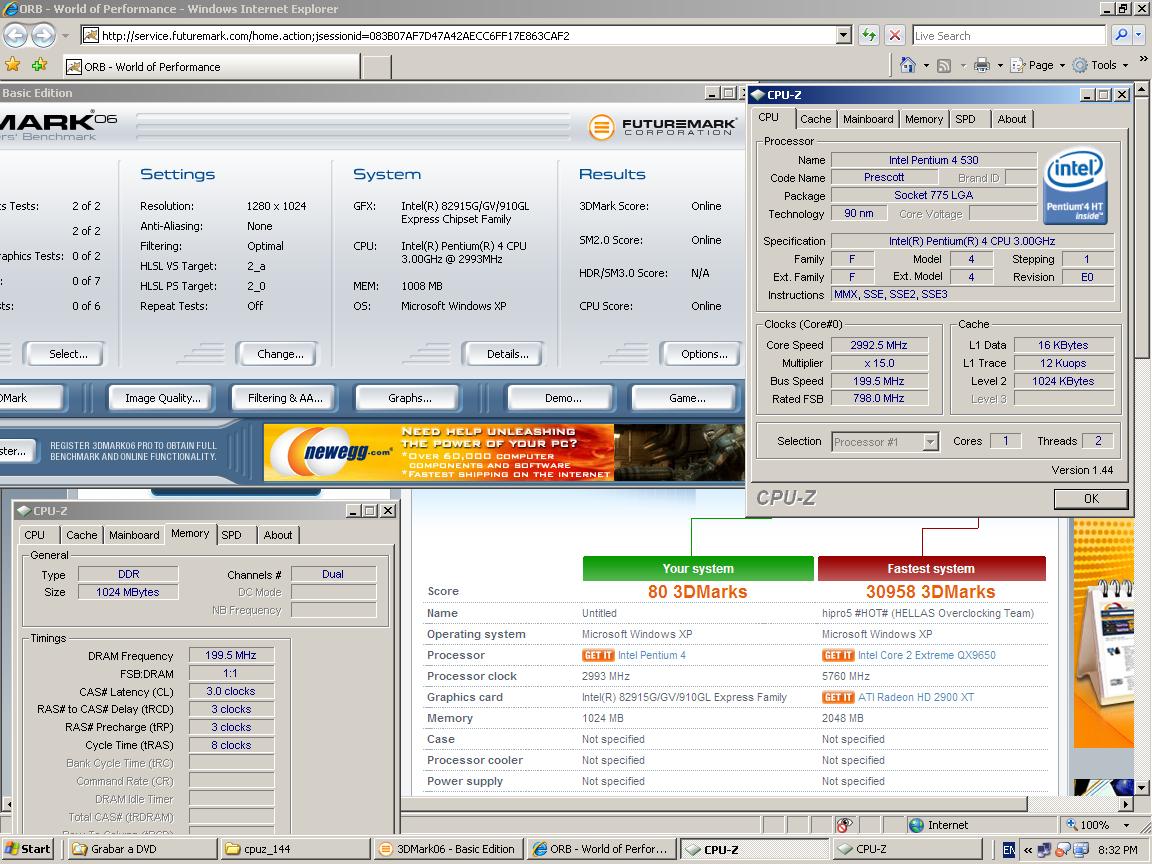
Task: Click the Live Search magnifier icon
Action: 1120,35
